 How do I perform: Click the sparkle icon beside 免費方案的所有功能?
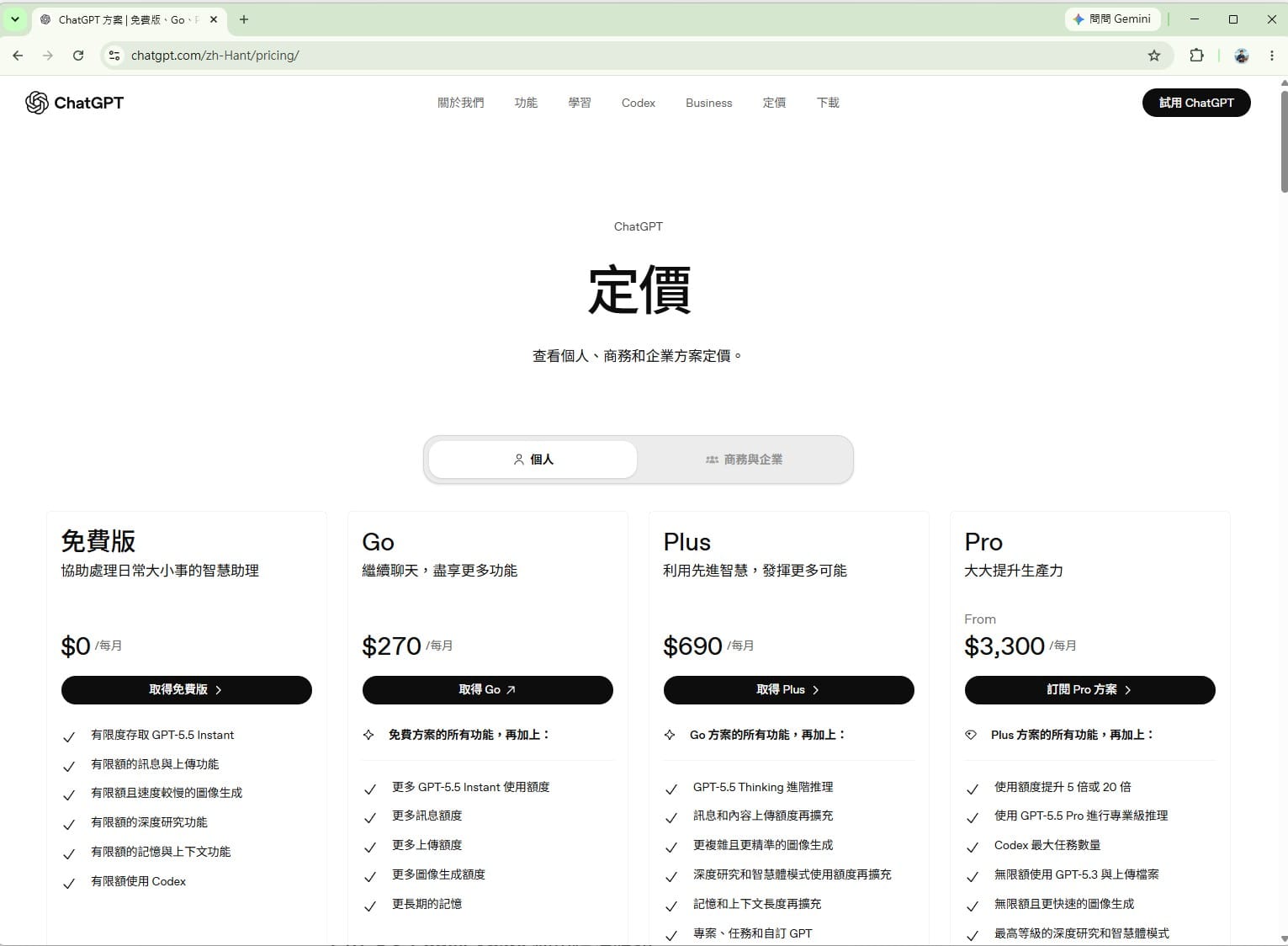[x=368, y=735]
